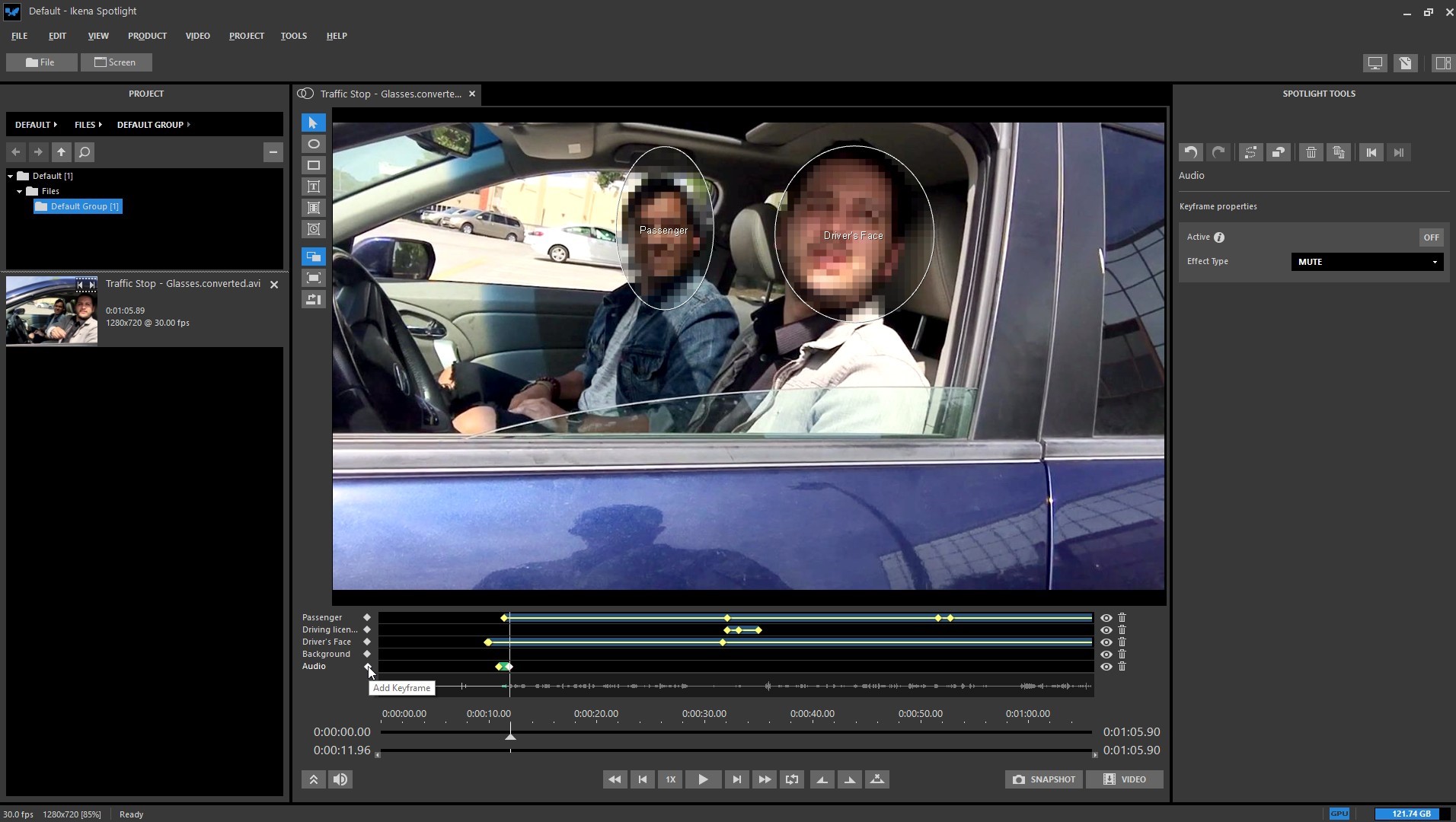The width and height of the screenshot is (1456, 822).
Task: Select the Default Group [1] folder
Action: tap(78, 206)
